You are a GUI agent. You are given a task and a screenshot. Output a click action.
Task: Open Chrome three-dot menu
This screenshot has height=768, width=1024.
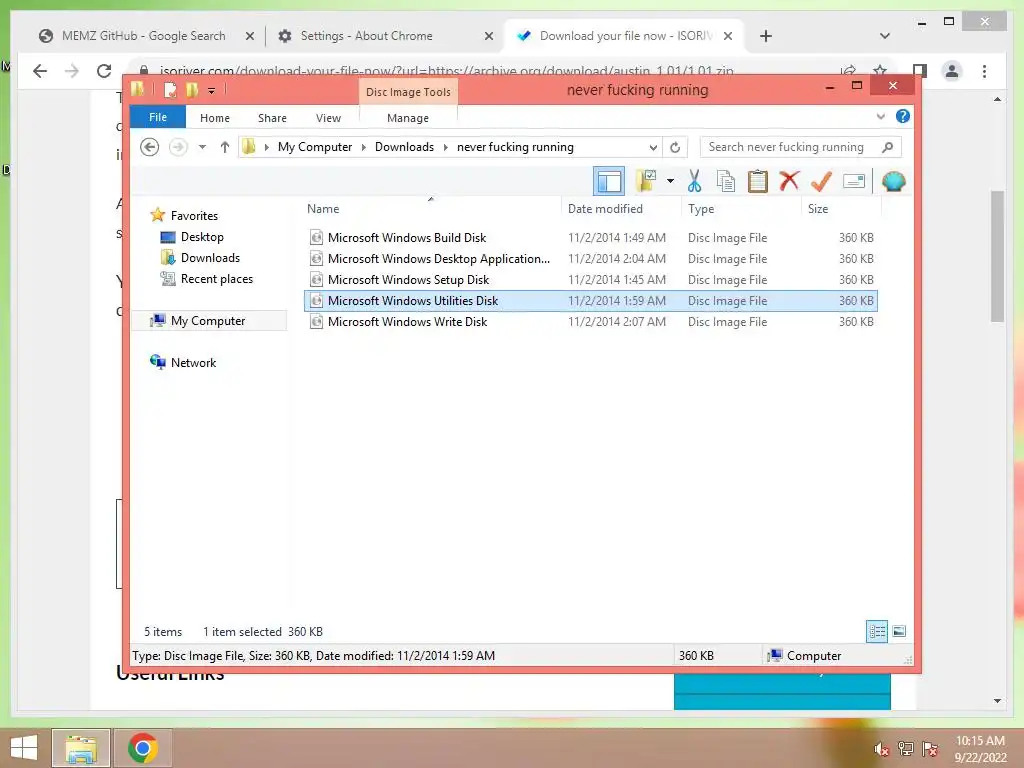coord(984,71)
